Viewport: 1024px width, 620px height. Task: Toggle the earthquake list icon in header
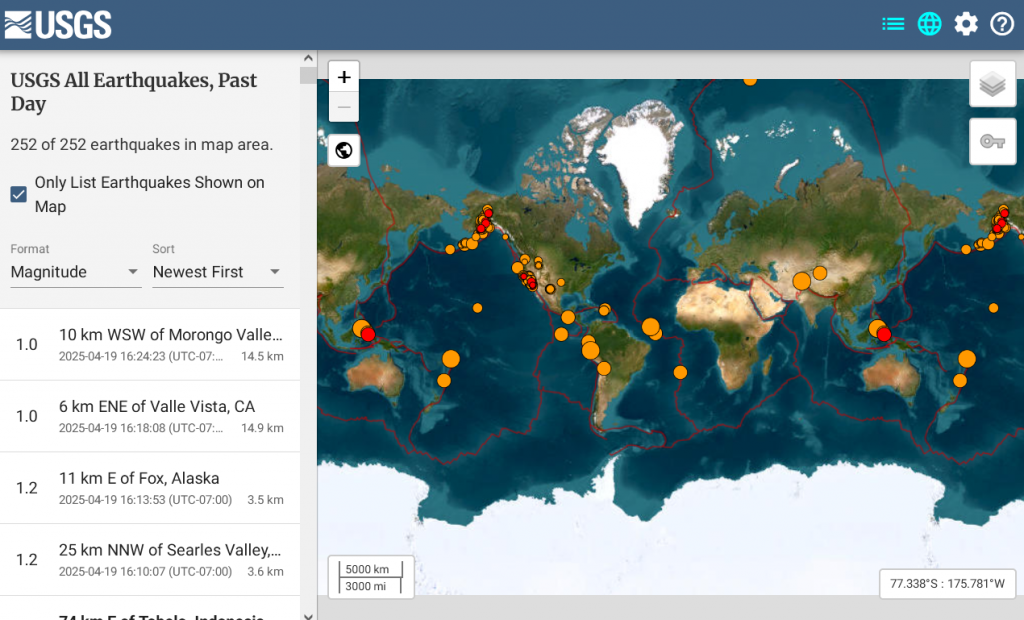pyautogui.click(x=893, y=24)
